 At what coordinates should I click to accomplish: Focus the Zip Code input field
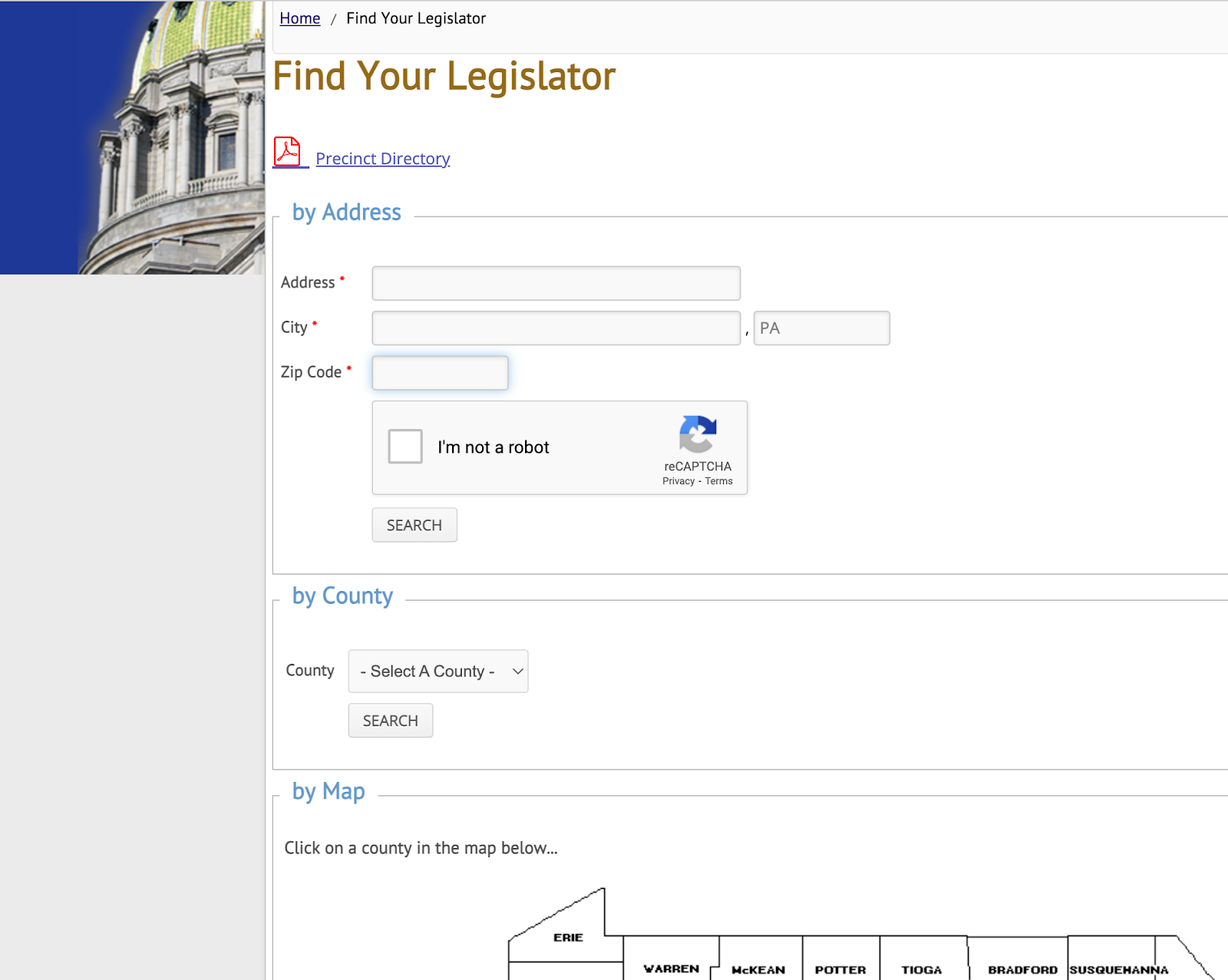[x=440, y=373]
